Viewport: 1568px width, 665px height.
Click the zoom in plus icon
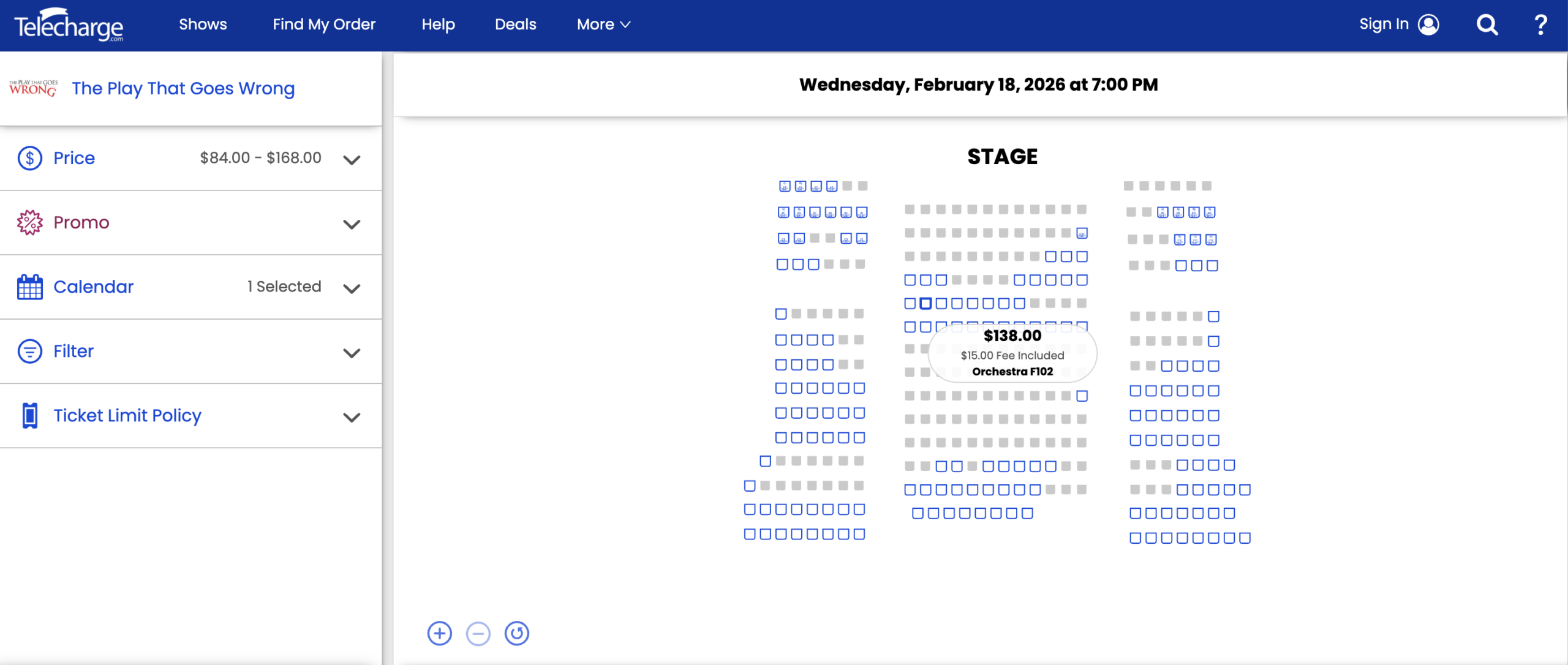tap(439, 633)
